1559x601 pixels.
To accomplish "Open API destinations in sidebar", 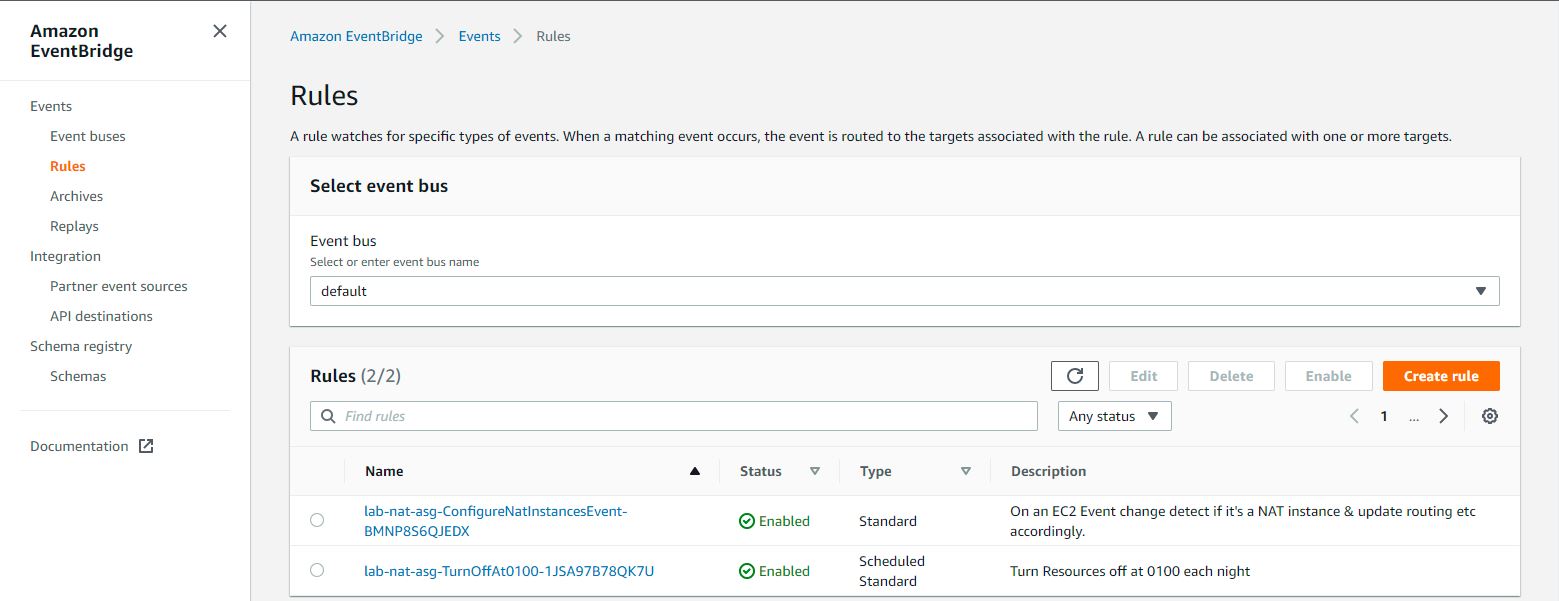I will point(101,316).
